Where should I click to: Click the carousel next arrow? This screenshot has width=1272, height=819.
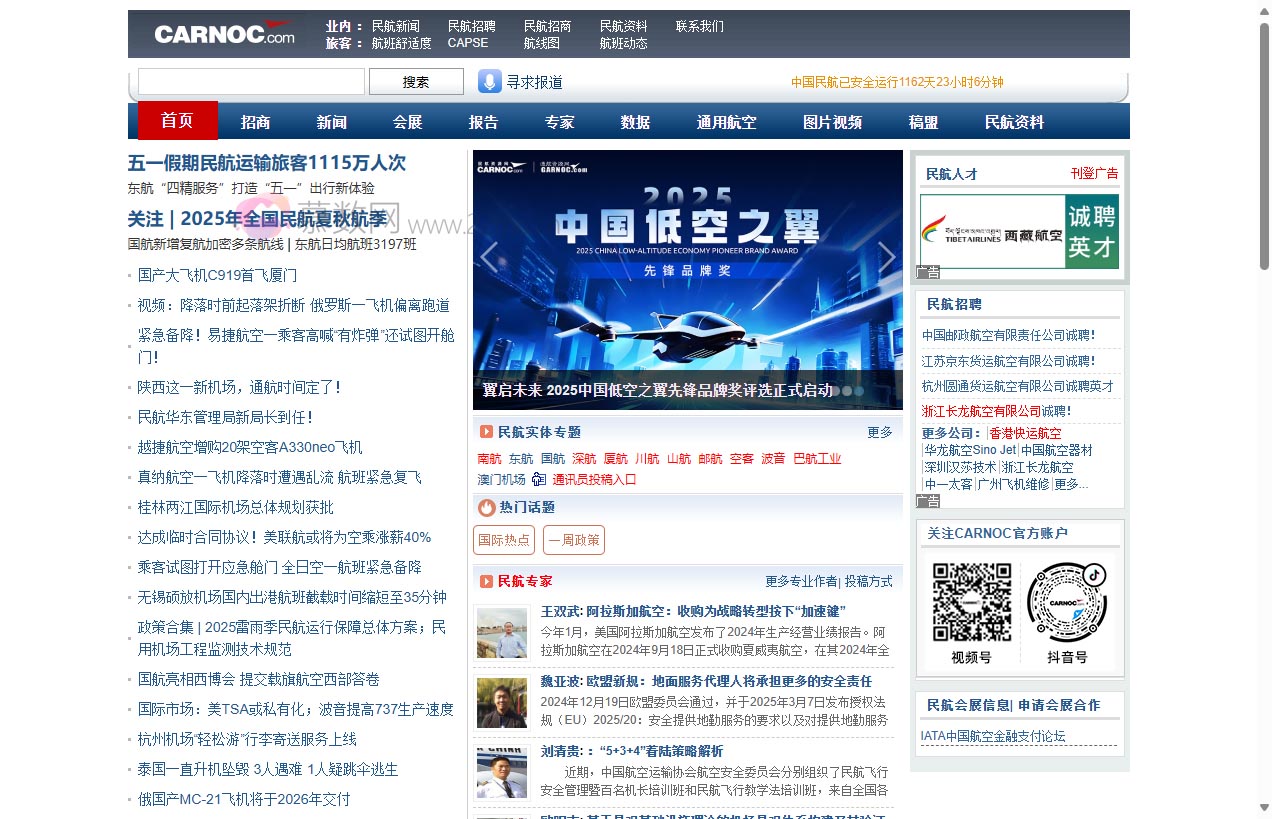click(887, 256)
